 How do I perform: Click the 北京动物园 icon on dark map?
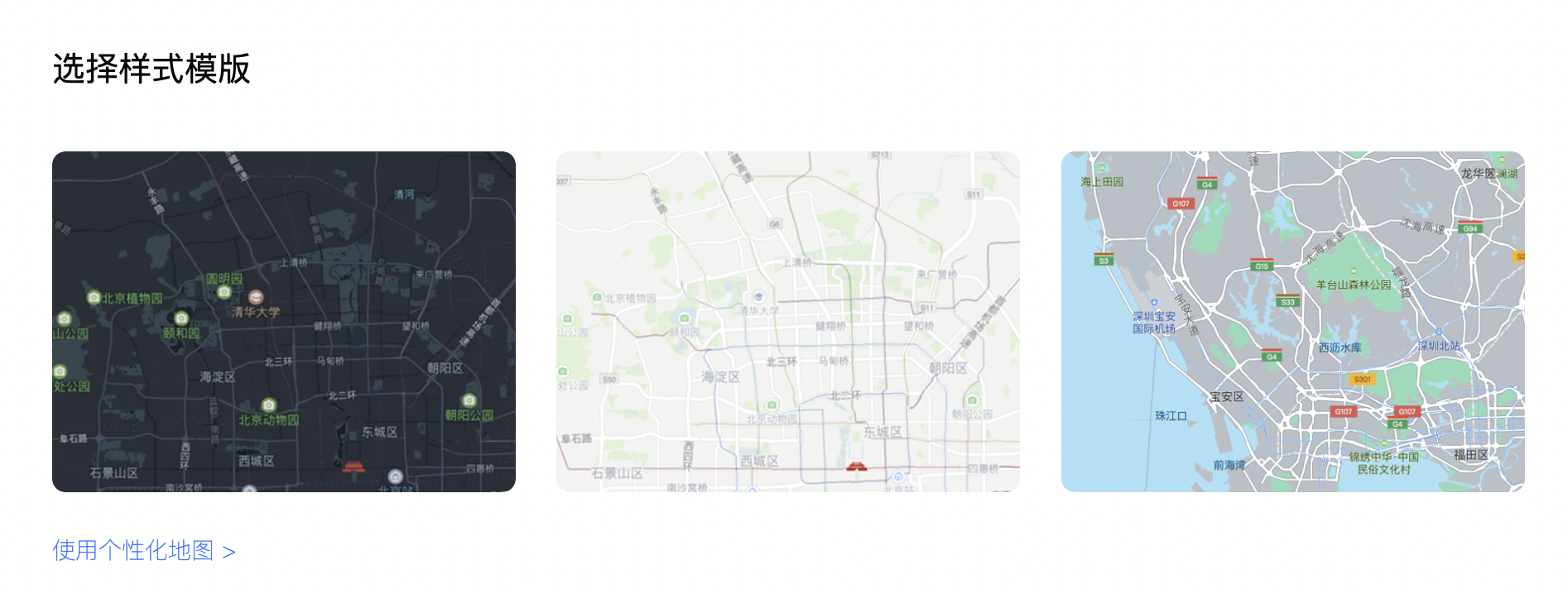(x=268, y=405)
